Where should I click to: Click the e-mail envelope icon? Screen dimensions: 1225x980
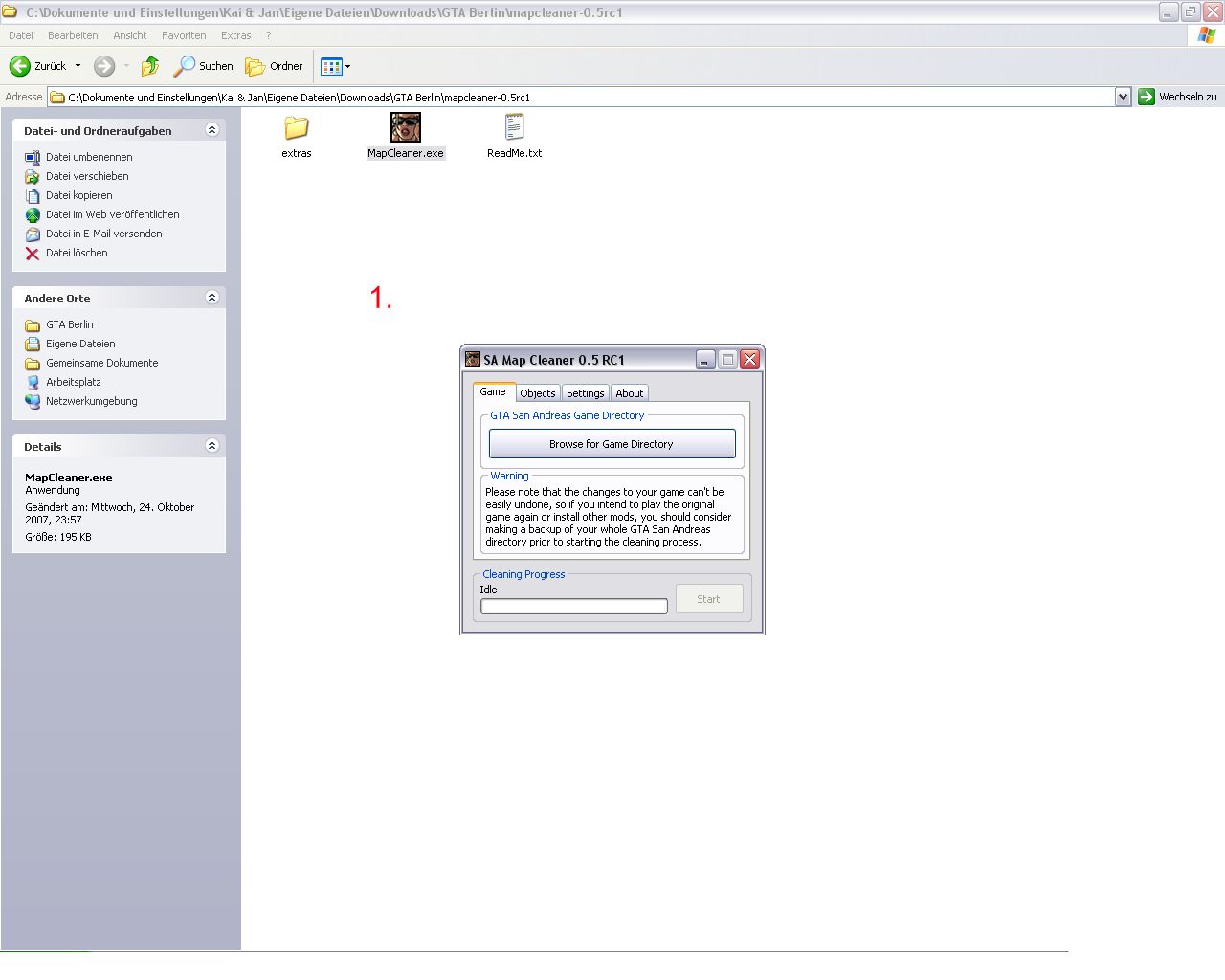[x=33, y=234]
